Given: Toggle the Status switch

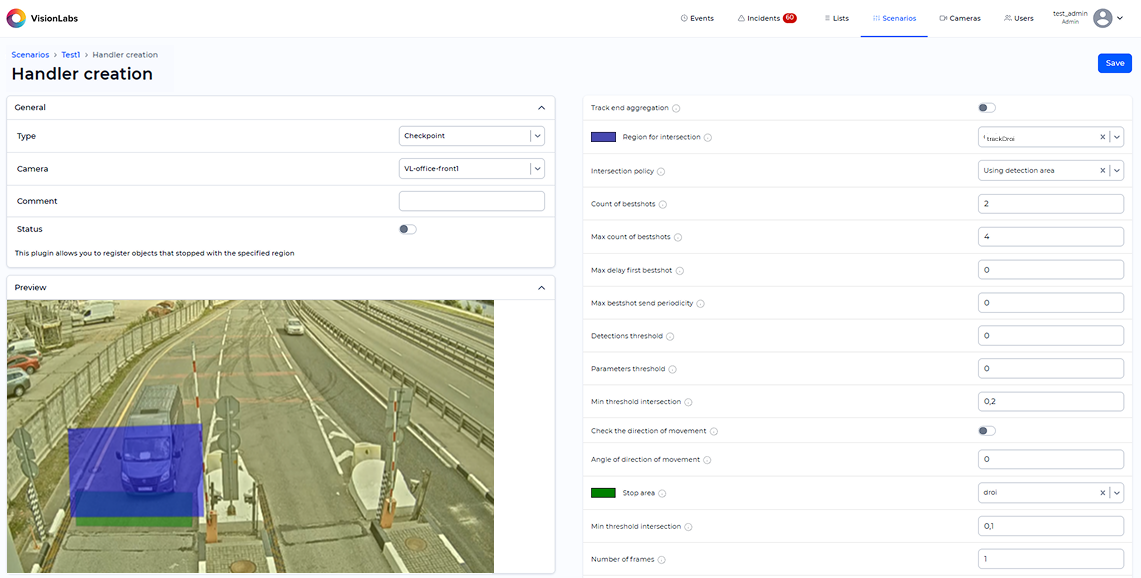Looking at the screenshot, I should coord(407,229).
